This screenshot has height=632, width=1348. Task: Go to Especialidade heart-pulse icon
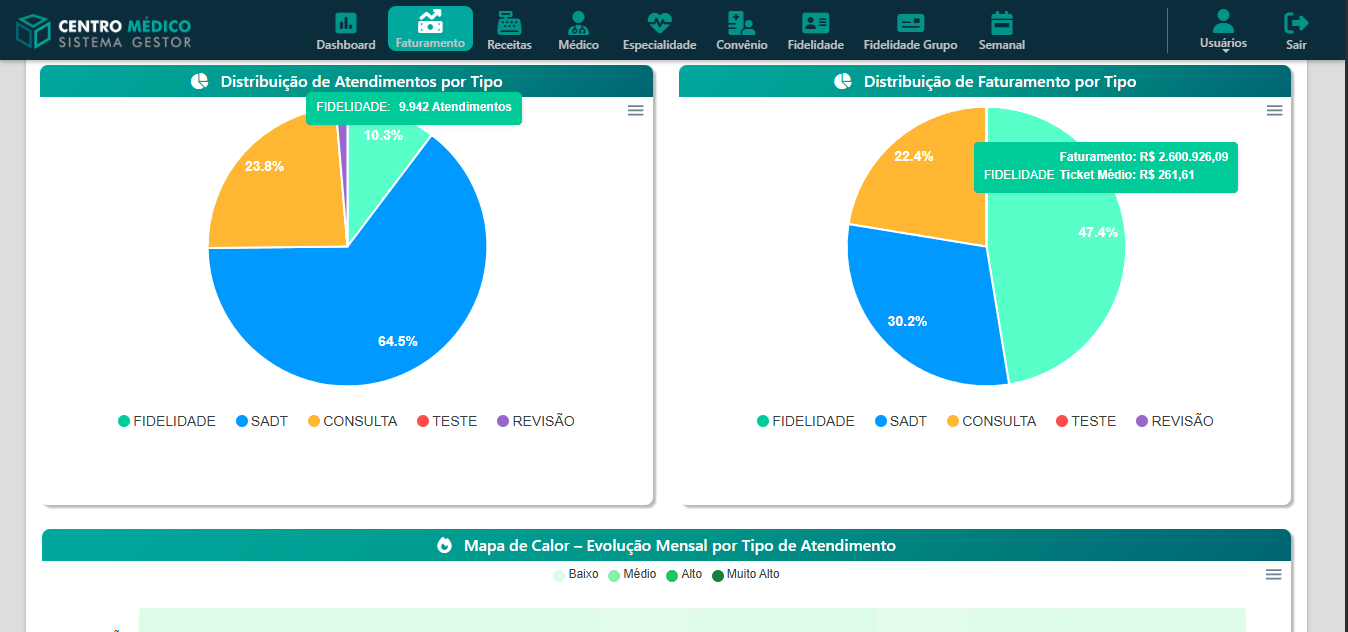659,23
